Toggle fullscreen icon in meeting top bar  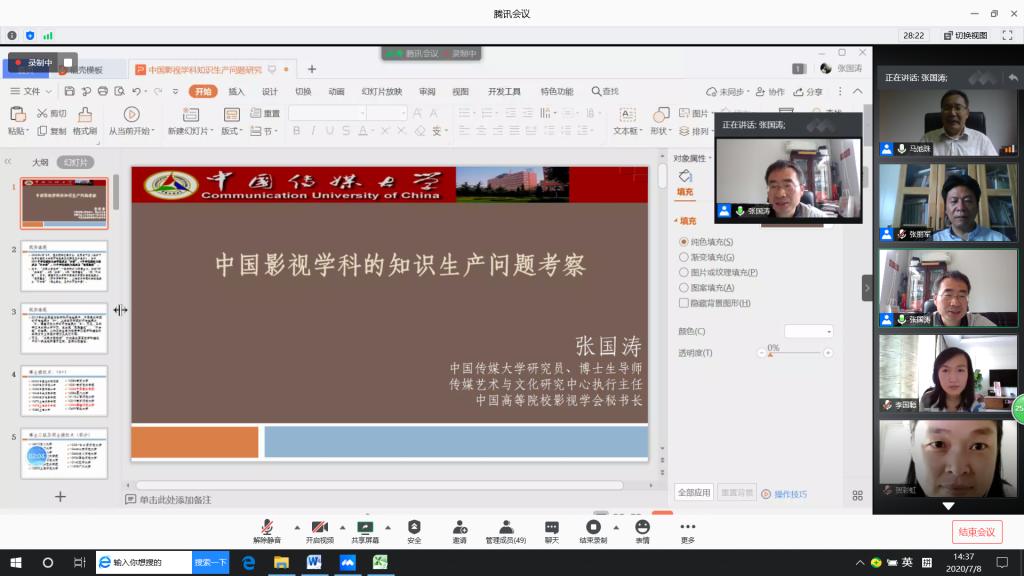(x=1007, y=35)
